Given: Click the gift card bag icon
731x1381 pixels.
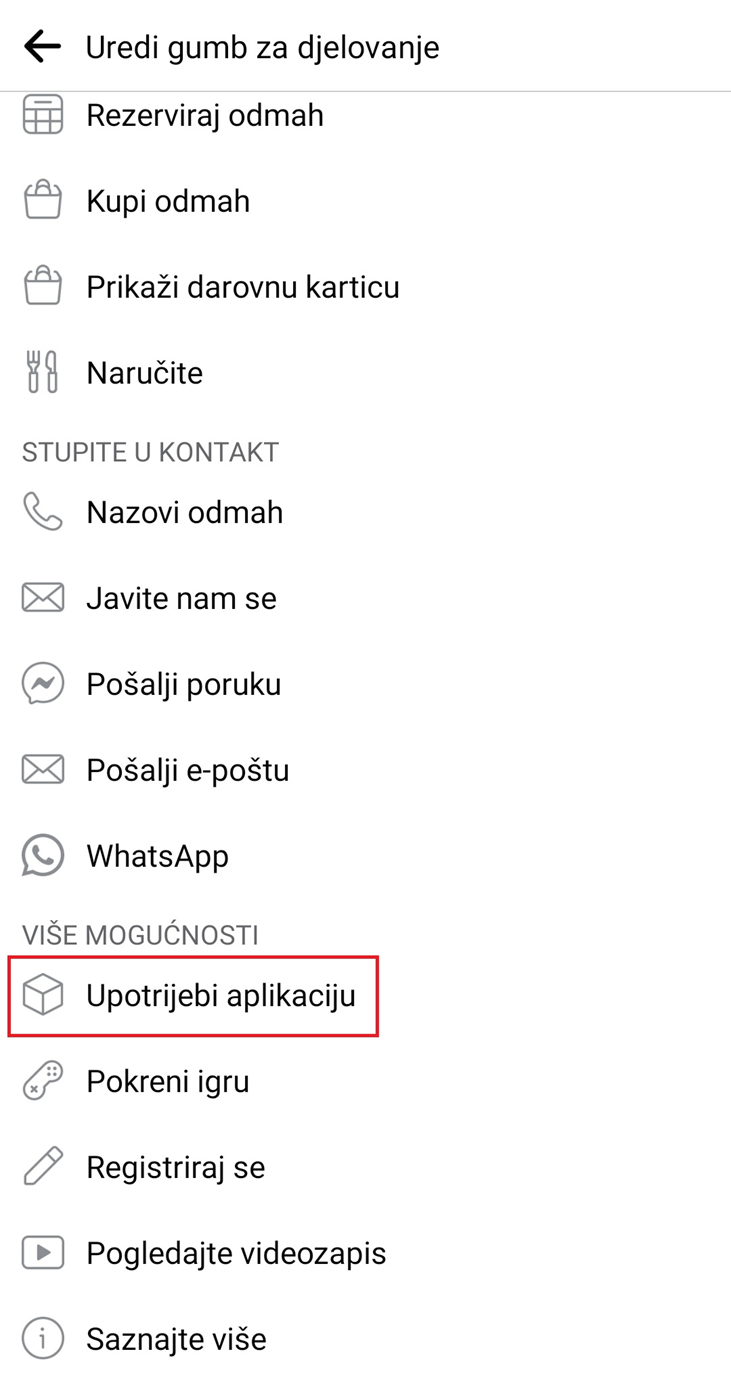Looking at the screenshot, I should (x=43, y=287).
